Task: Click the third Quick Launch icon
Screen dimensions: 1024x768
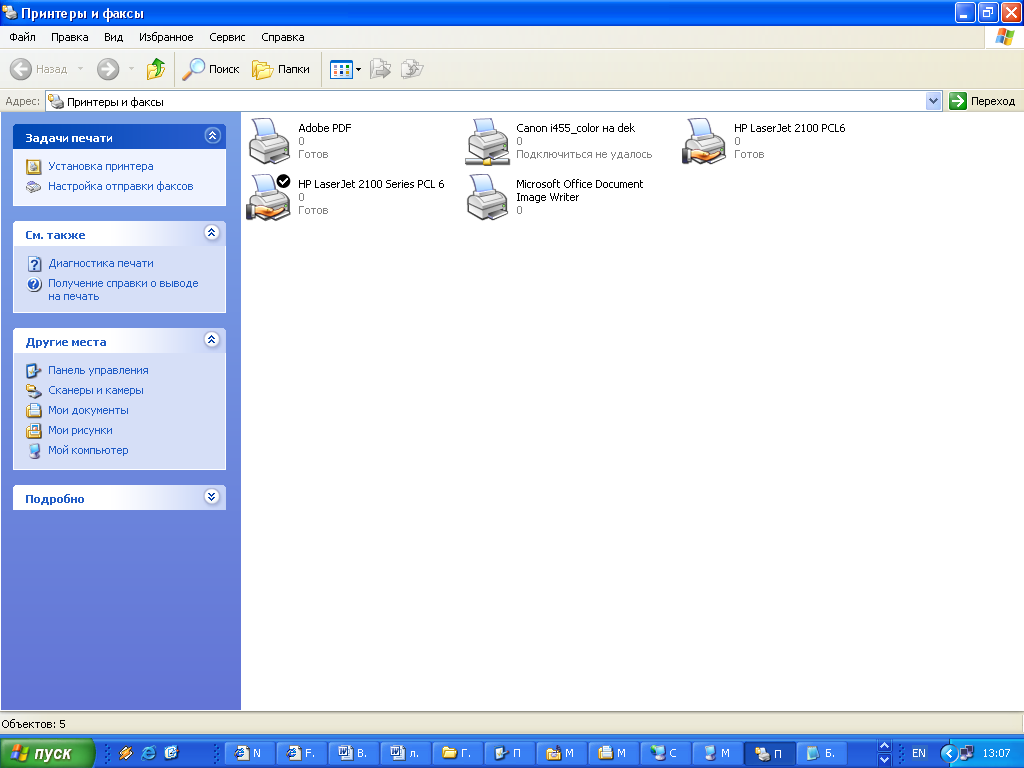Action: tap(172, 753)
